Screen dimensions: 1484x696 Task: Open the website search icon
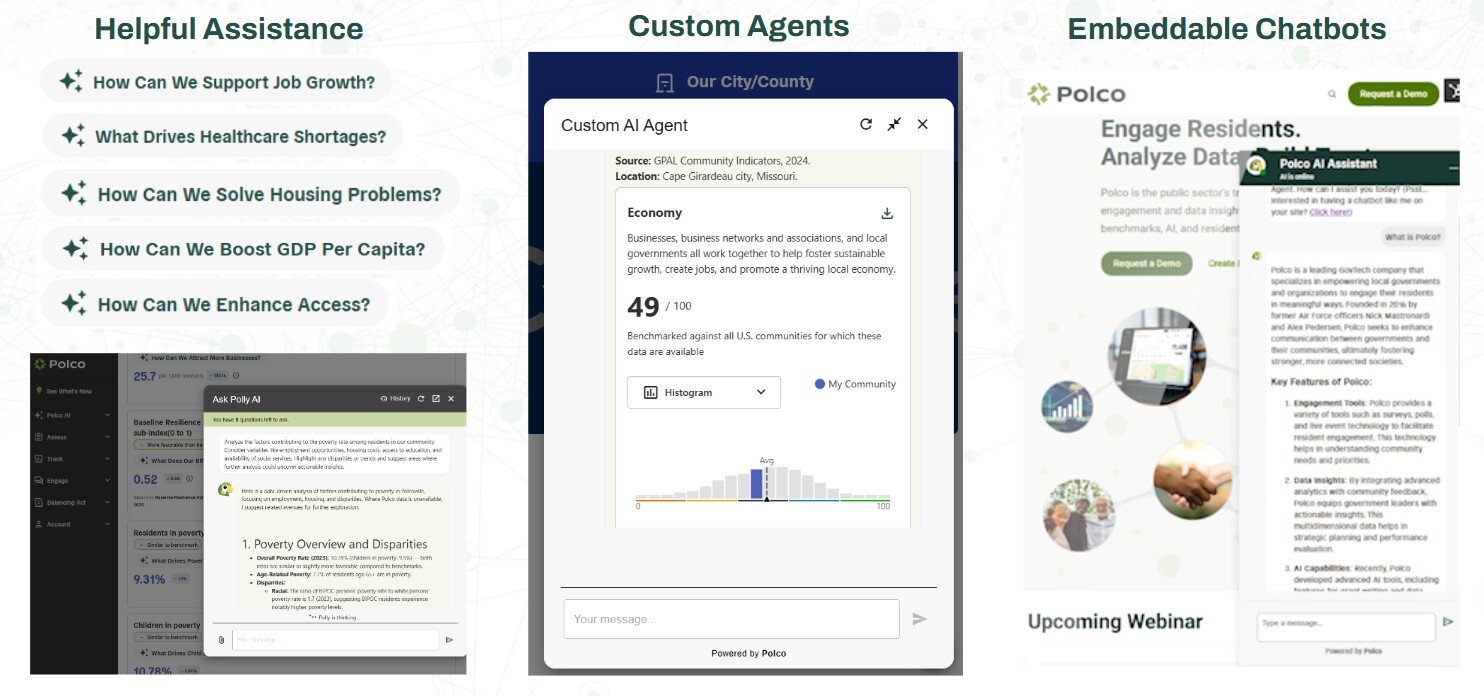(x=1332, y=94)
